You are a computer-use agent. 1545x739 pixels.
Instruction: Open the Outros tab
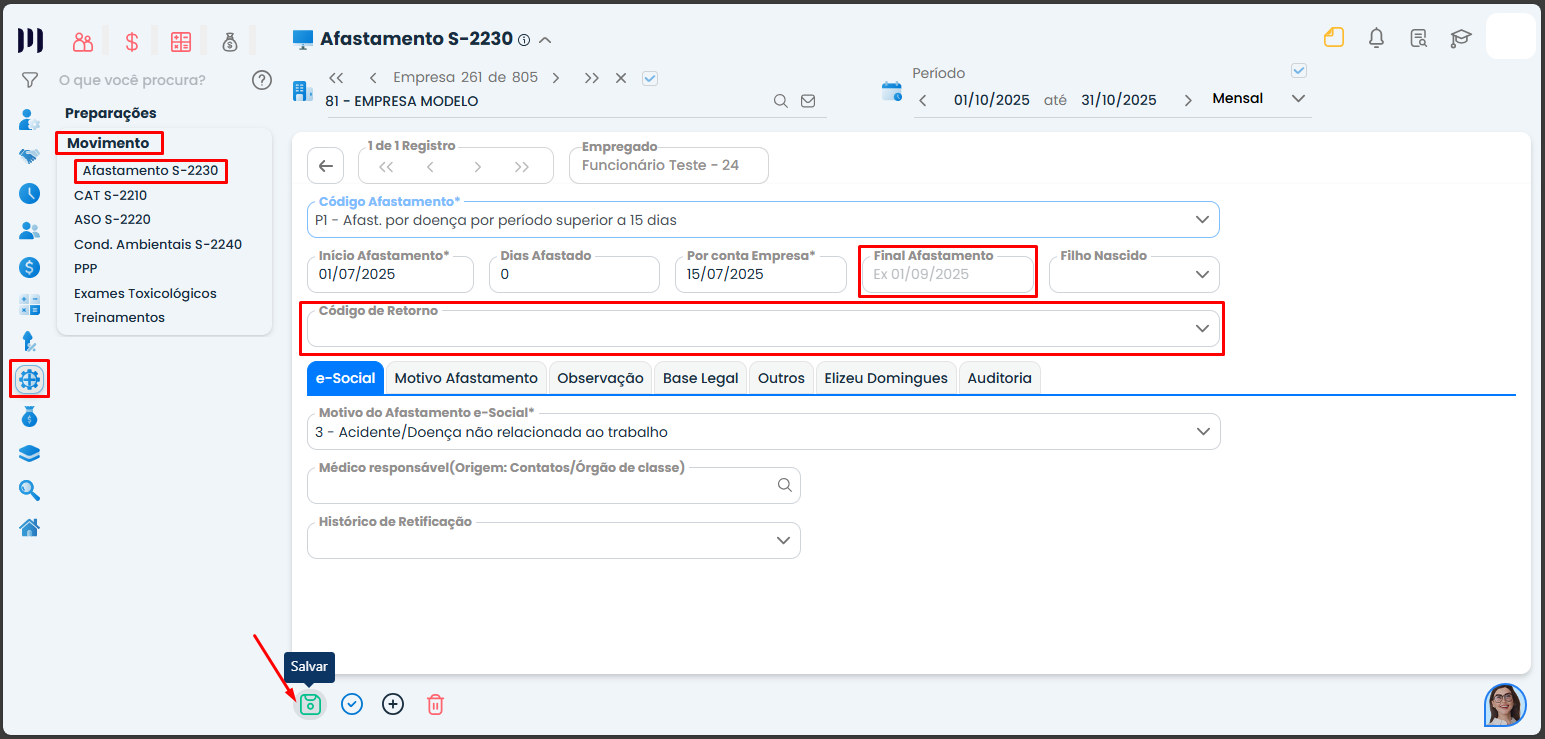[781, 378]
